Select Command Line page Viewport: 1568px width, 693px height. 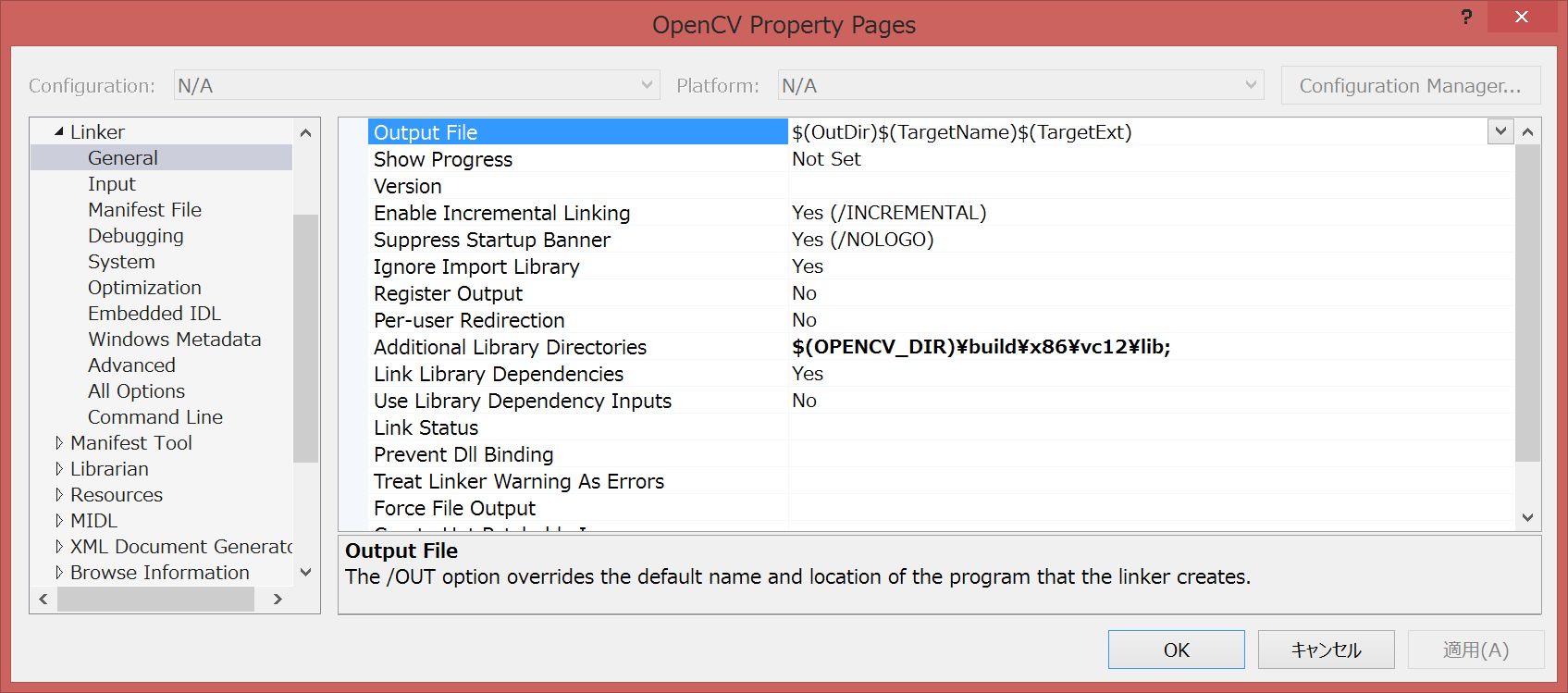[x=155, y=417]
